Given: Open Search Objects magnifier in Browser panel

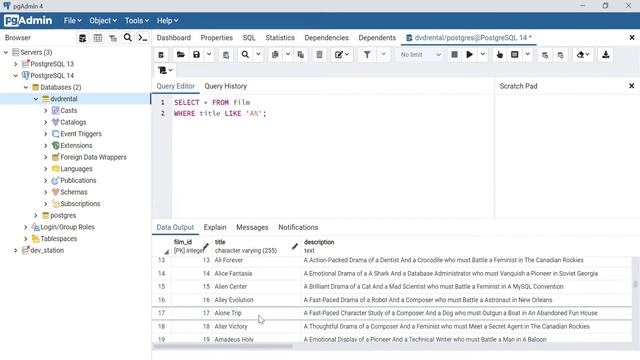Looking at the screenshot, I should click(x=128, y=38).
